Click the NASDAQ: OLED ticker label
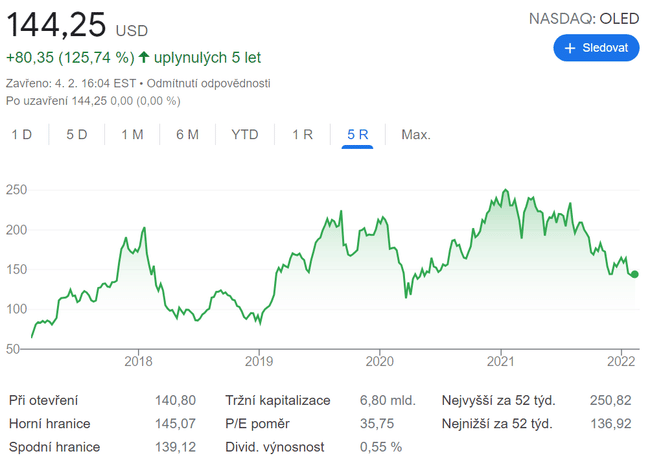The width and height of the screenshot is (650, 465). 583,18
